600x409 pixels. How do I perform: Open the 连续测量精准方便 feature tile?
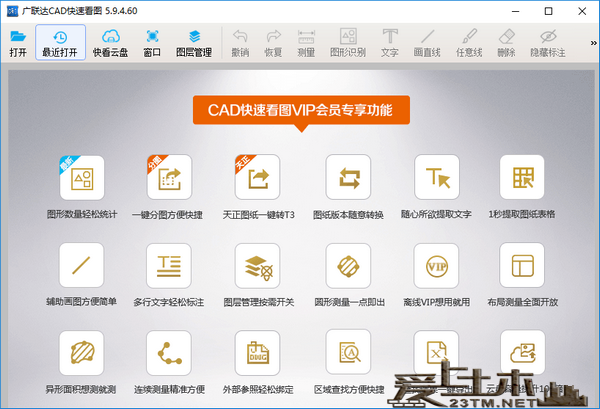coord(169,353)
